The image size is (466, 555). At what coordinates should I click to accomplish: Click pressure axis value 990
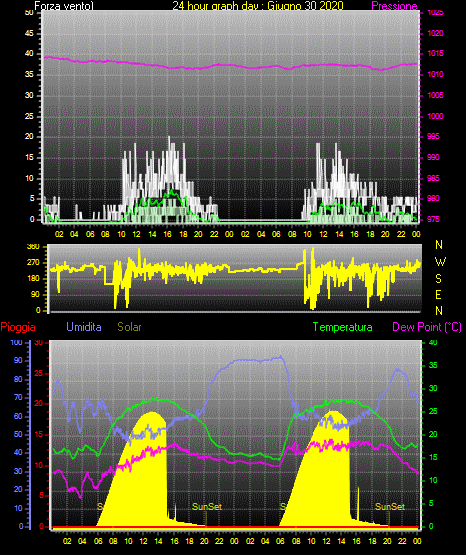[x=434, y=157]
